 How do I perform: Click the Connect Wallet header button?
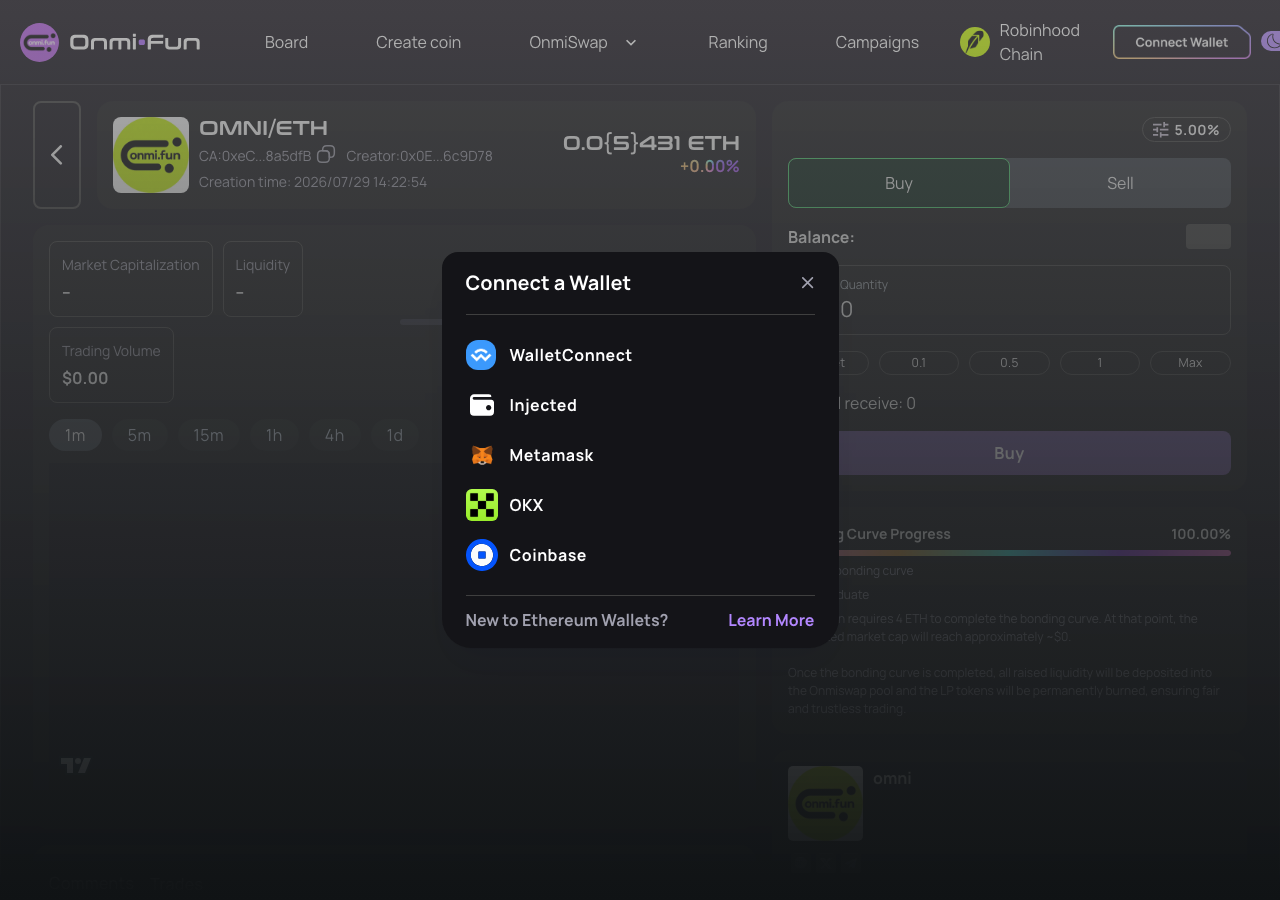(1182, 42)
